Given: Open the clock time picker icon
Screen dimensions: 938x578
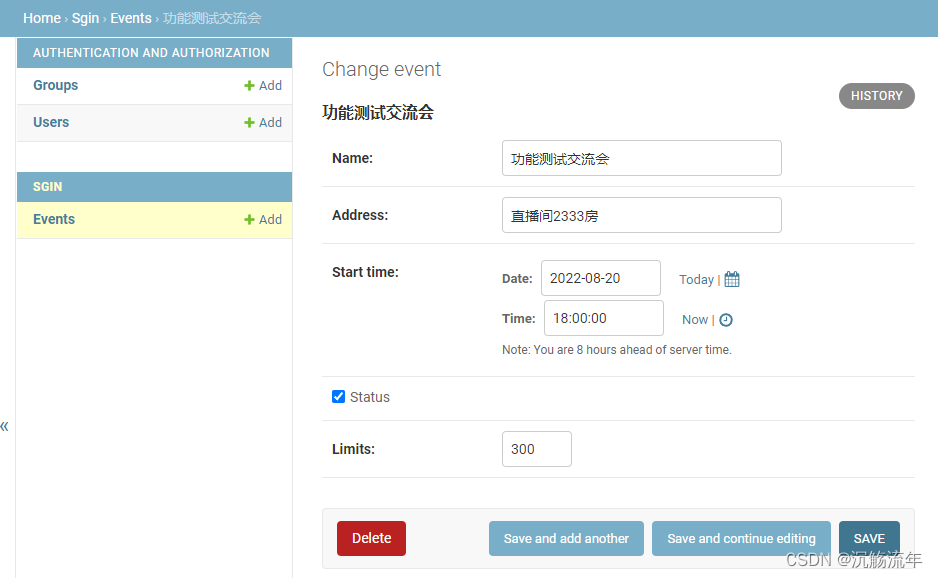Looking at the screenshot, I should (726, 320).
